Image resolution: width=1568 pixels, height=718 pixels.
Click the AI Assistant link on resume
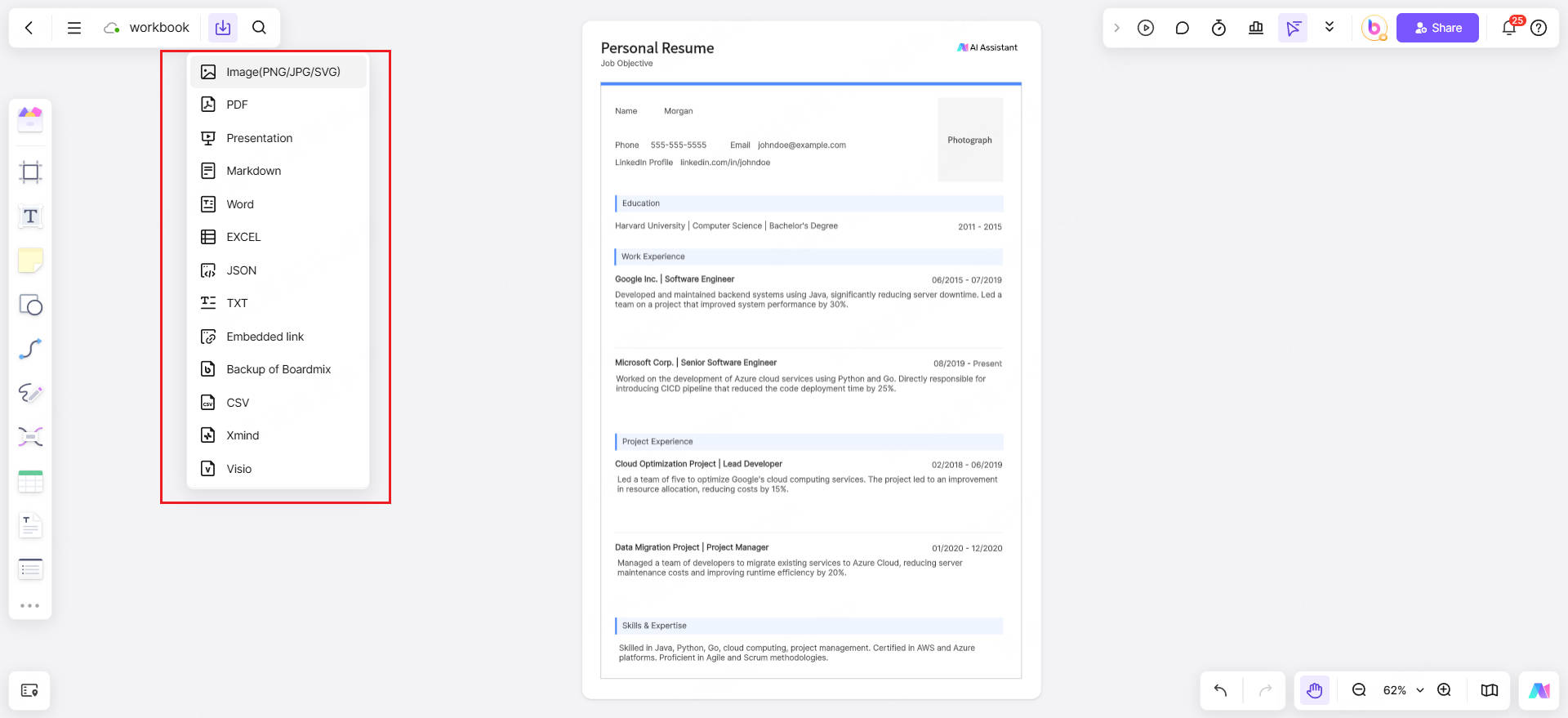pyautogui.click(x=987, y=47)
